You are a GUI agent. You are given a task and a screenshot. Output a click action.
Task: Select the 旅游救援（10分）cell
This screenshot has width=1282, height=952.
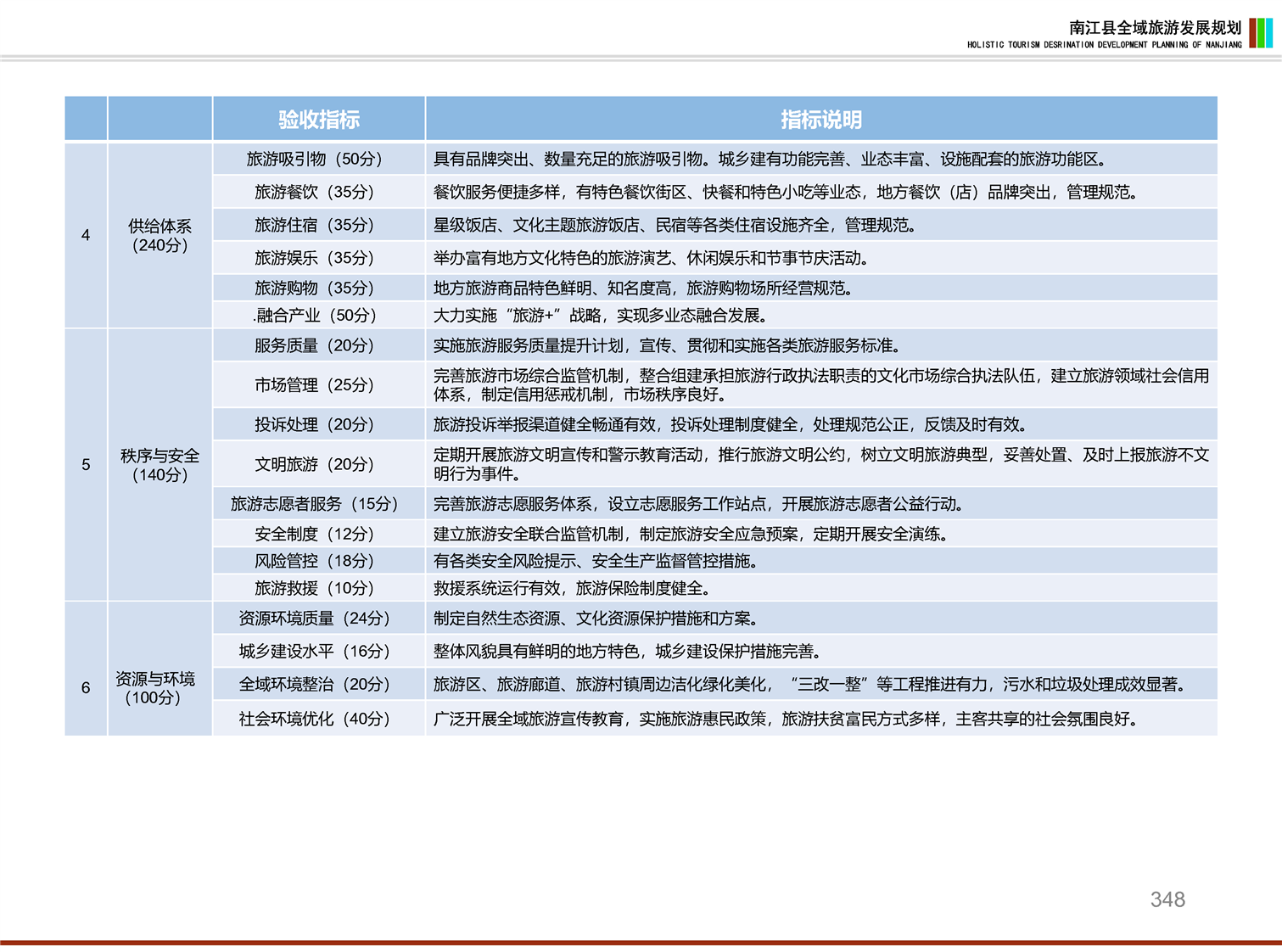coord(318,588)
